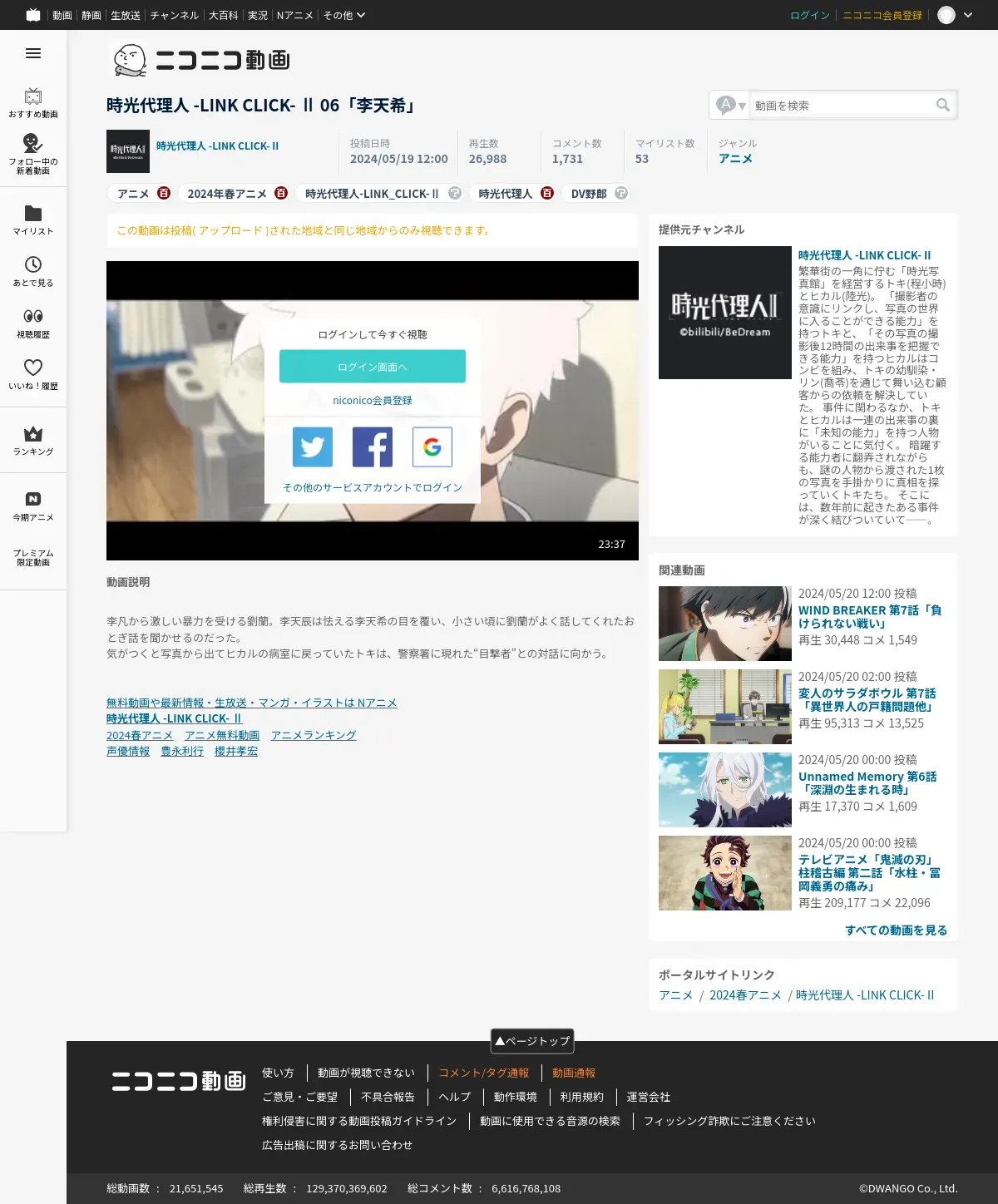Expand the account menu chevron
This screenshot has height=1204, width=998.
coord(968,15)
